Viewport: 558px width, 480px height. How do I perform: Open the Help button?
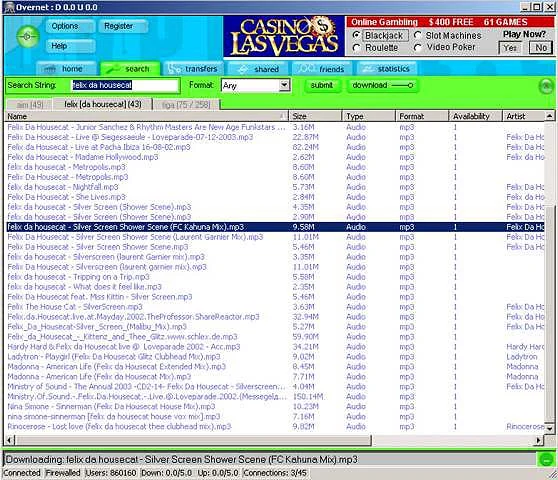(x=70, y=46)
